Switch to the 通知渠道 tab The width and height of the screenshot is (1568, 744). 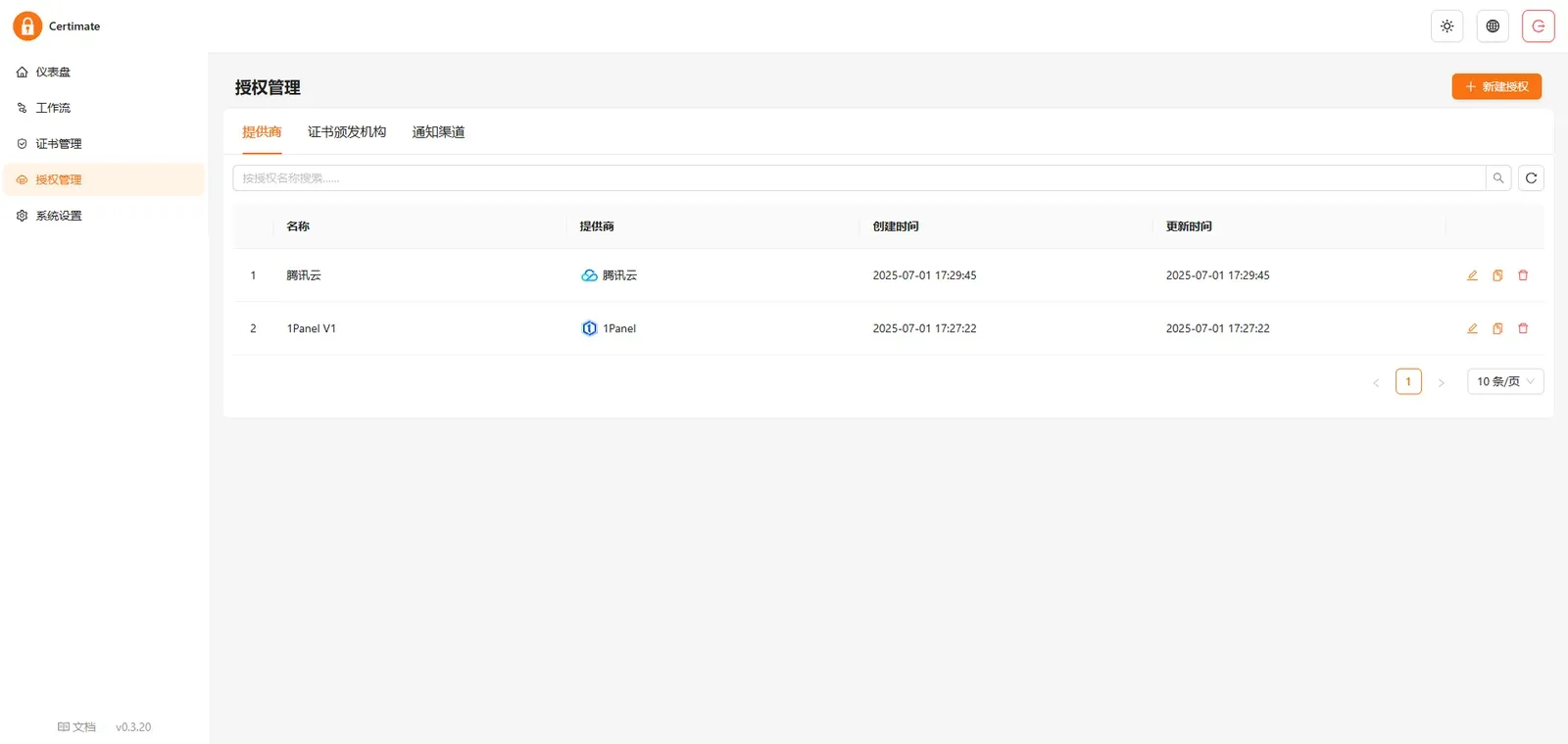point(438,132)
